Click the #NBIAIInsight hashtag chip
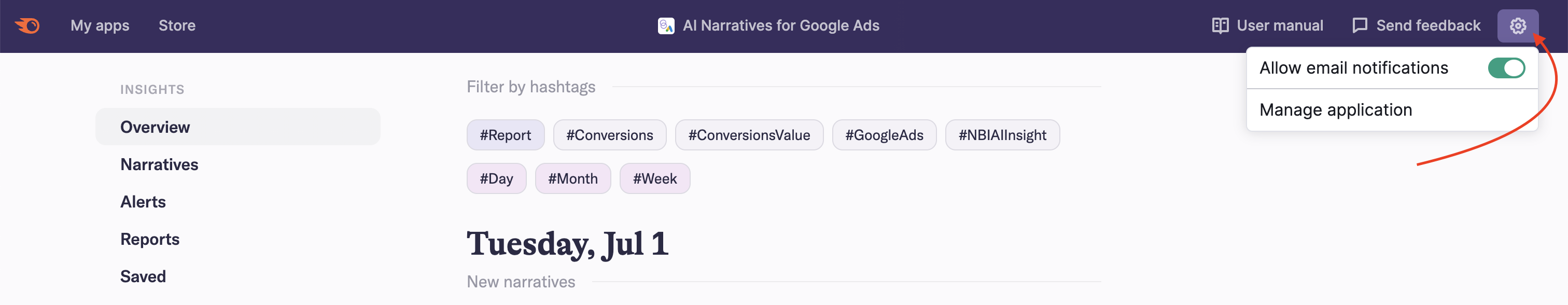This screenshot has height=305, width=1568. click(x=1002, y=135)
